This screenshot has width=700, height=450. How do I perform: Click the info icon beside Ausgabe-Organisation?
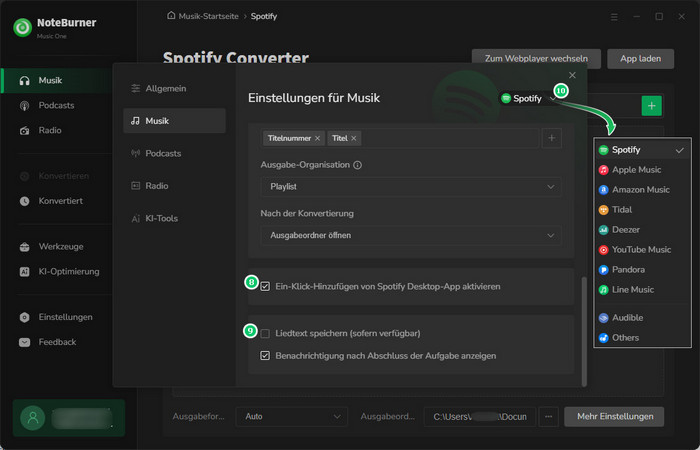[x=357, y=165]
